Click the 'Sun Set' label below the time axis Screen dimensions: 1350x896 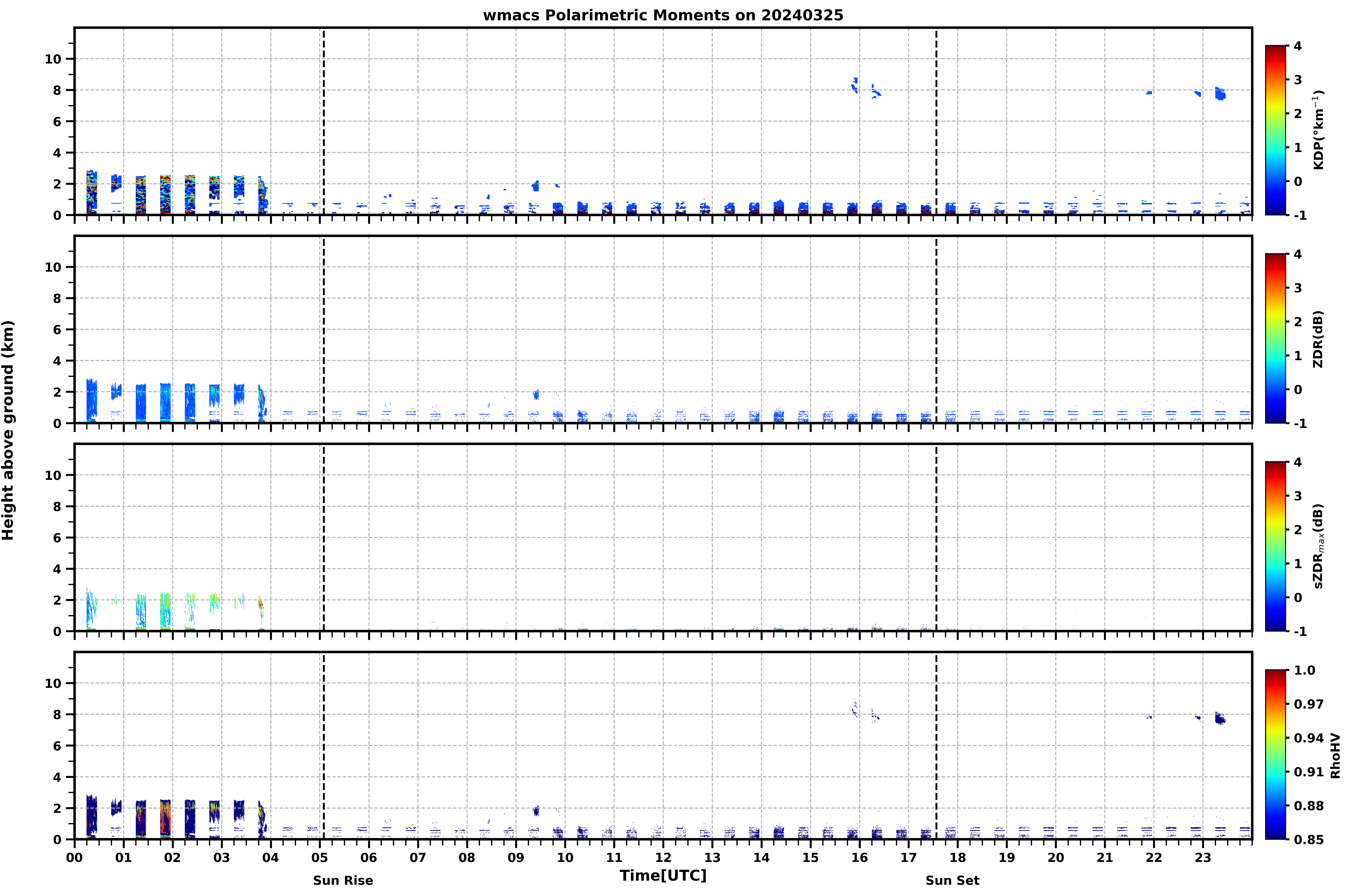[952, 881]
